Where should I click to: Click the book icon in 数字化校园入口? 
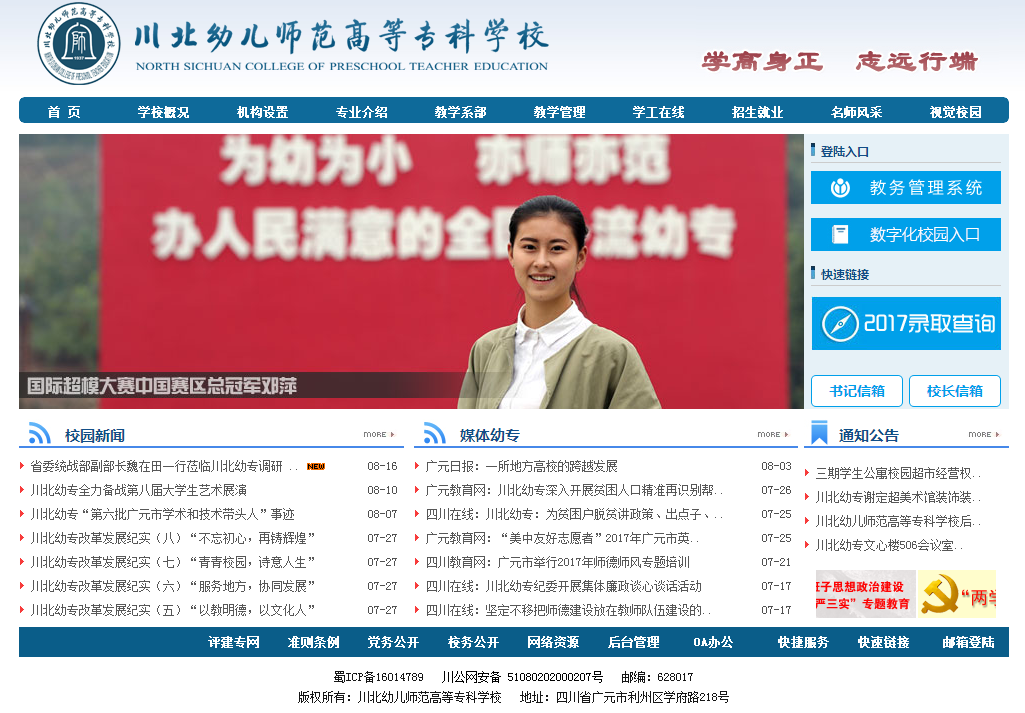click(841, 235)
